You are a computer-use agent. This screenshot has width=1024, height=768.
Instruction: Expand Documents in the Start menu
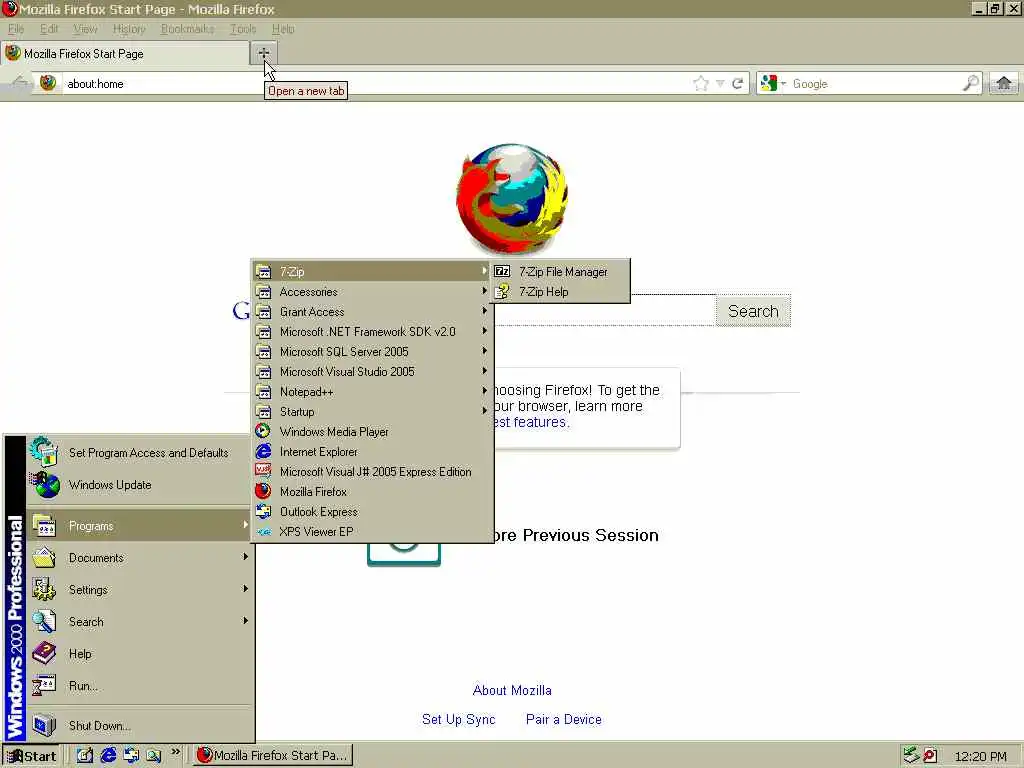click(138, 558)
